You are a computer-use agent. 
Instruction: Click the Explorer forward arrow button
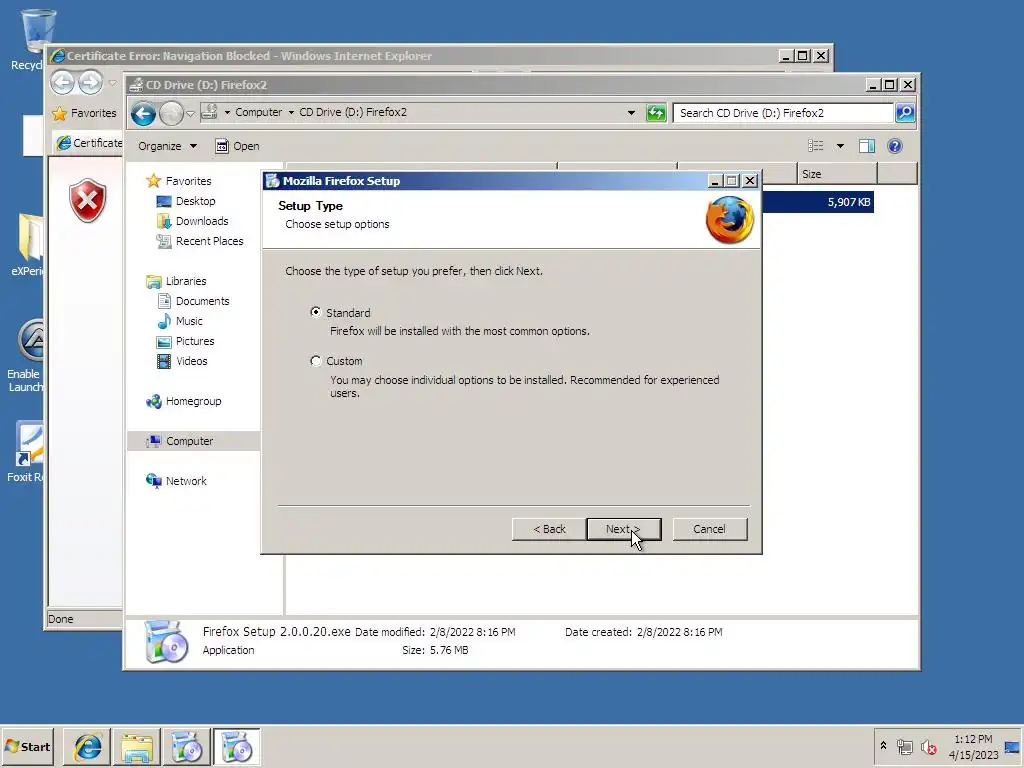171,114
